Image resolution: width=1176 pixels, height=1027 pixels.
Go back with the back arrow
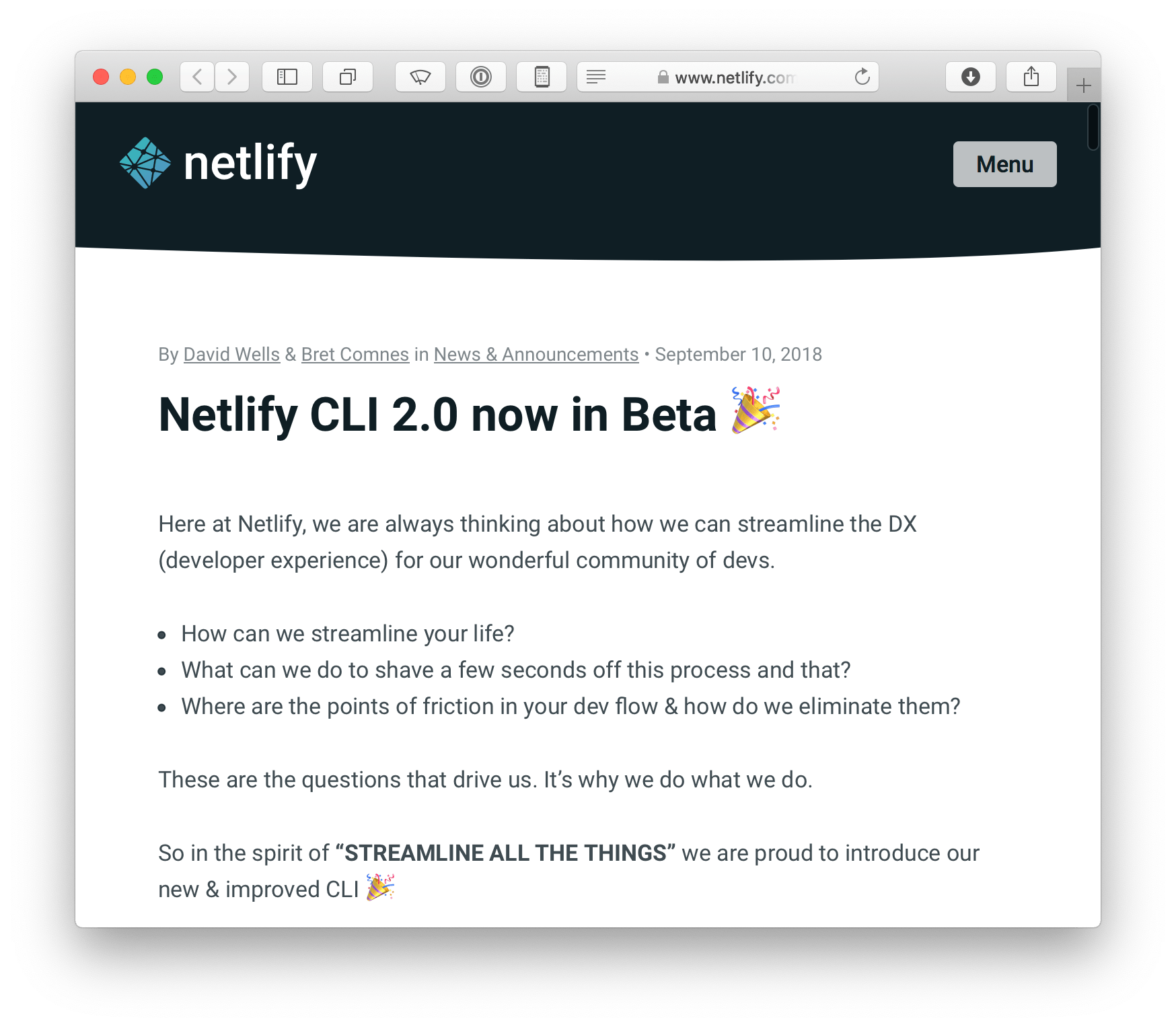click(x=197, y=77)
